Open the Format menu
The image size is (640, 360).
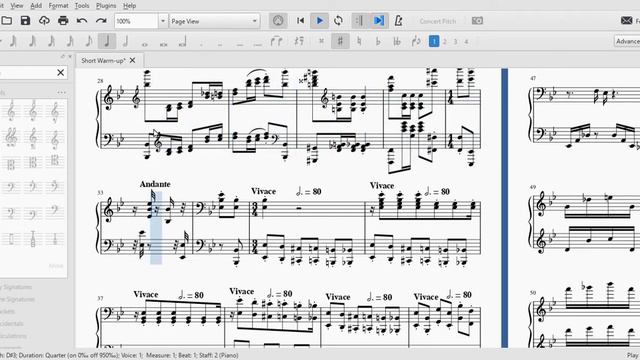point(58,6)
